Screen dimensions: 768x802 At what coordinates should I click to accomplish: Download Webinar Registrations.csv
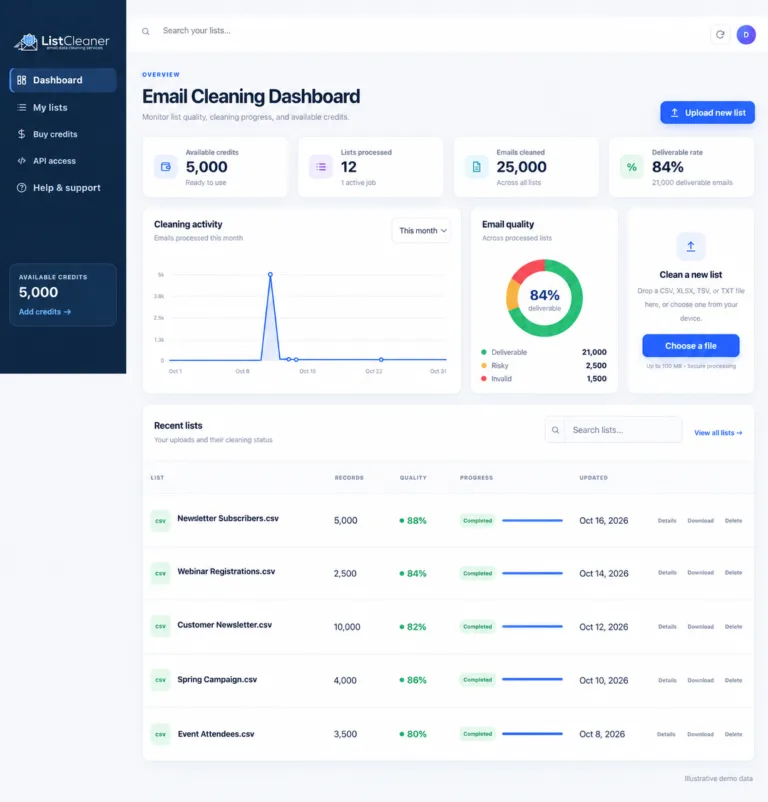click(x=701, y=573)
